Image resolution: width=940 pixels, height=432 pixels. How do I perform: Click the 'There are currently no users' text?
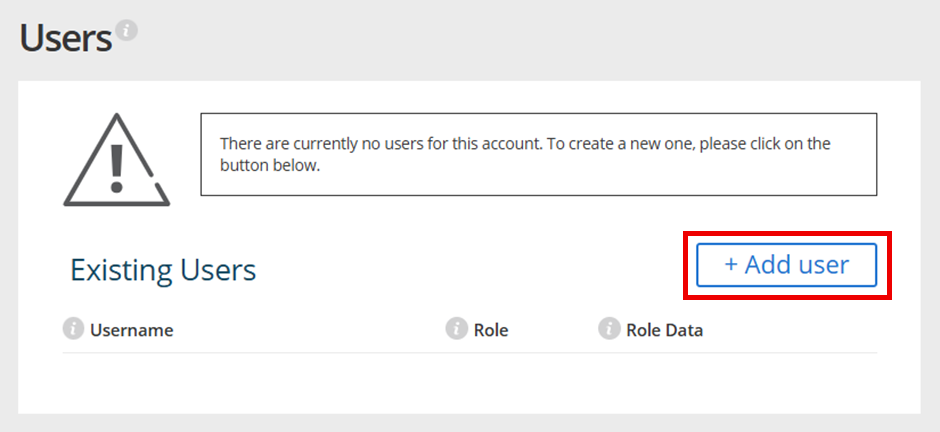point(380,144)
